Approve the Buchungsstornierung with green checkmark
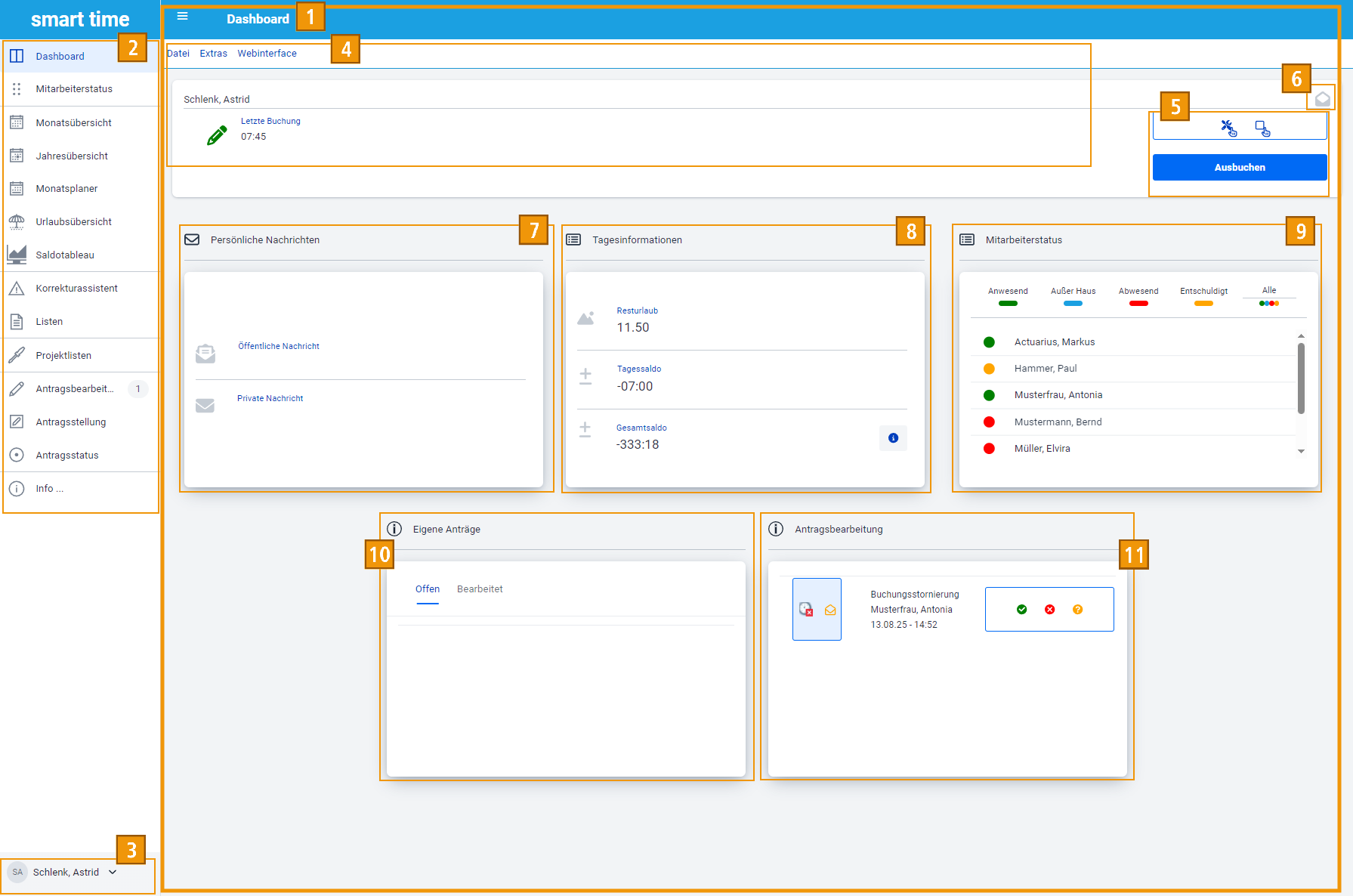The image size is (1353, 896). (1021, 610)
